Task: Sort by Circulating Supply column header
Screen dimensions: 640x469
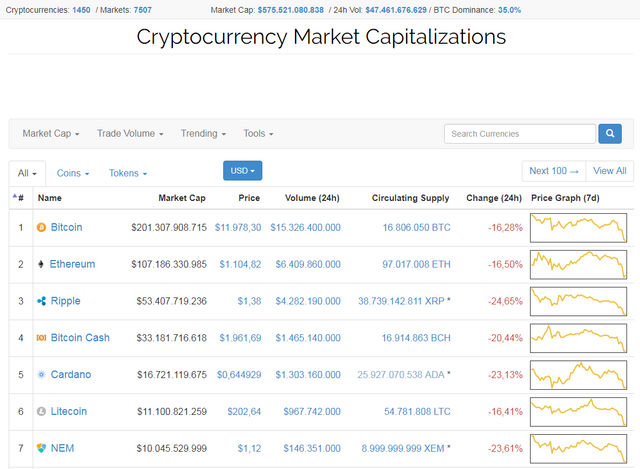Action: pos(410,198)
